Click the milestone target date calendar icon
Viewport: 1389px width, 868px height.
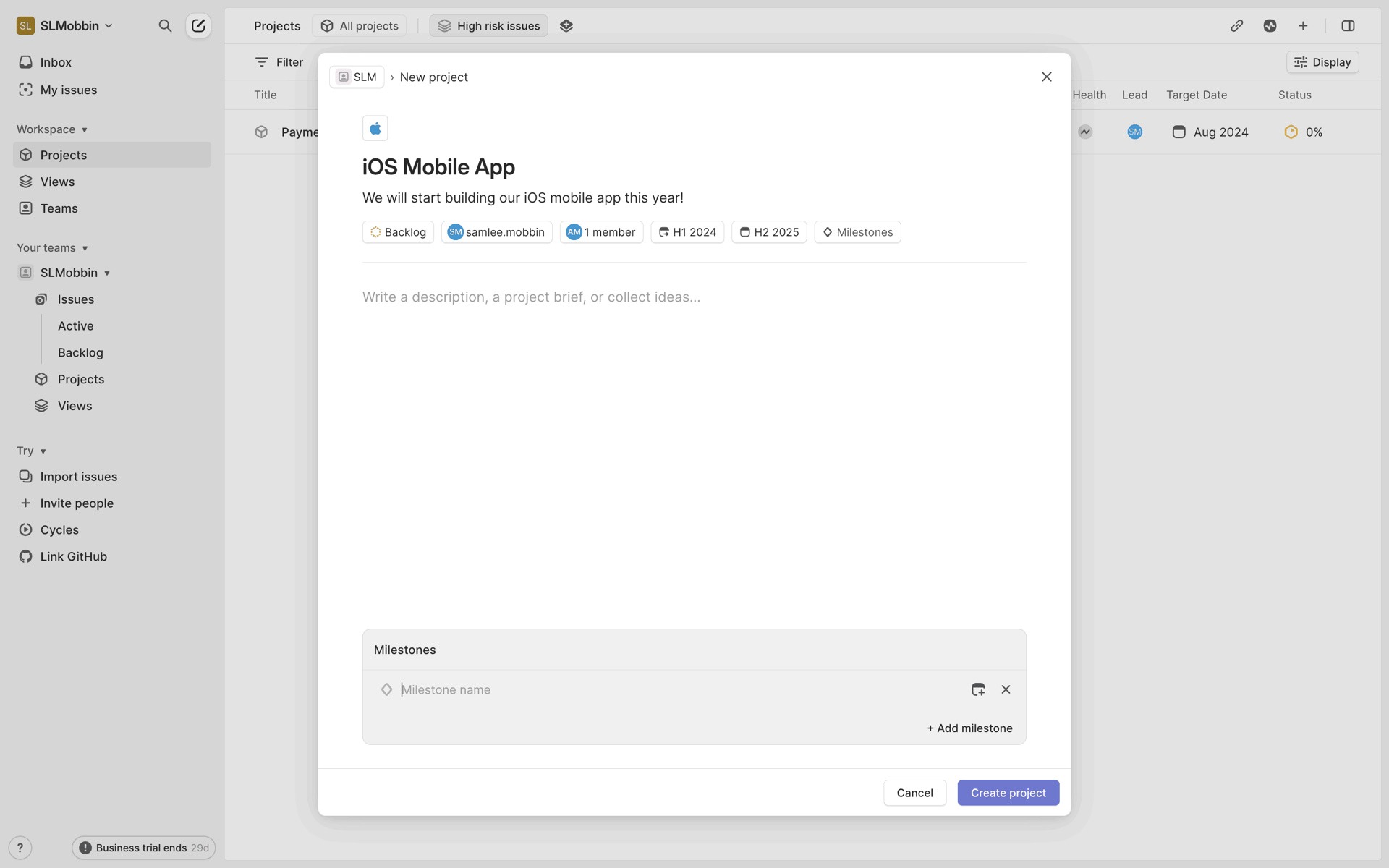point(978,689)
